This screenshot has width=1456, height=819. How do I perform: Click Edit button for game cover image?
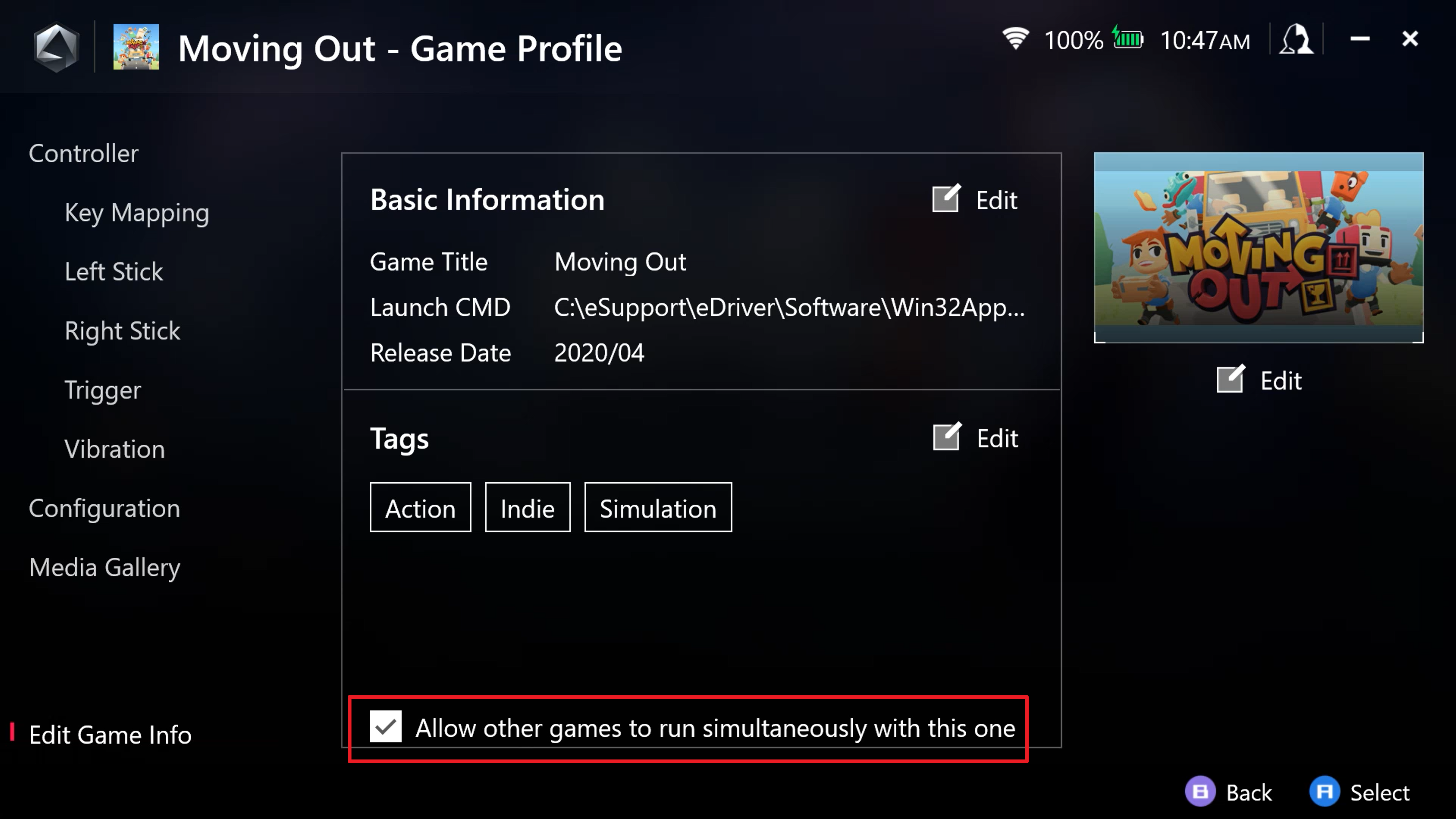1258,380
